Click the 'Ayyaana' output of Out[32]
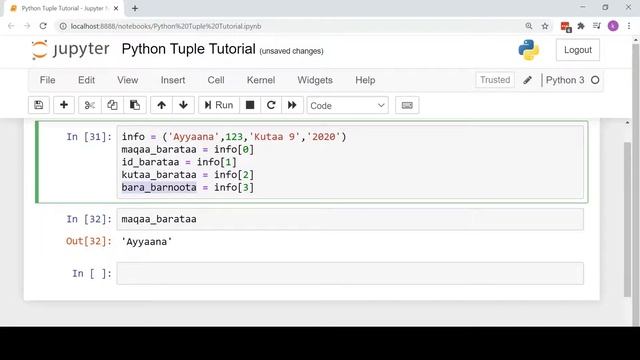 pyautogui.click(x=147, y=242)
